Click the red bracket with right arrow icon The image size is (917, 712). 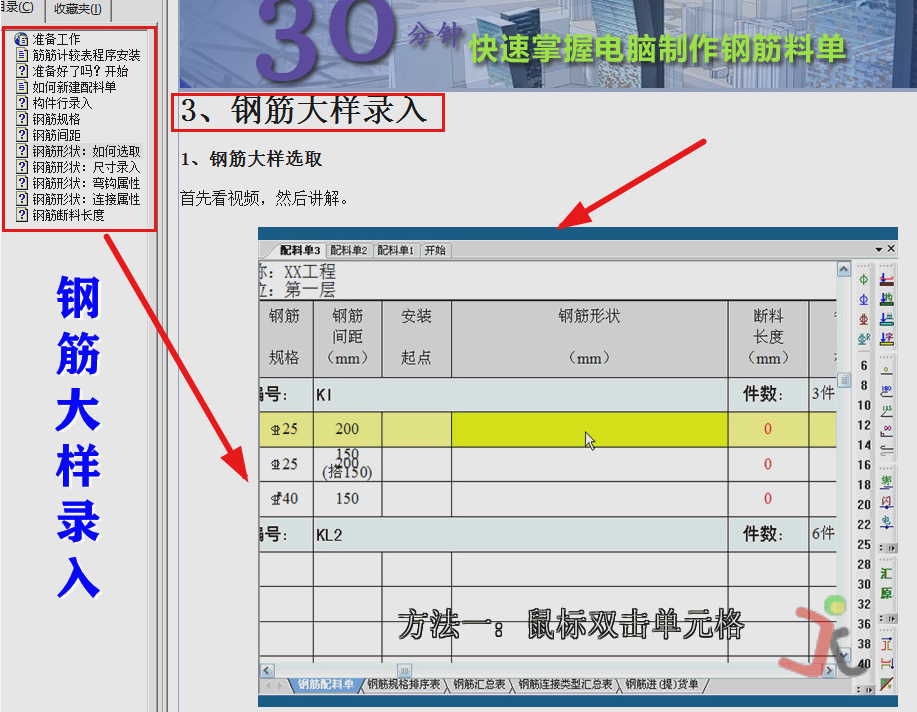pyautogui.click(x=887, y=645)
